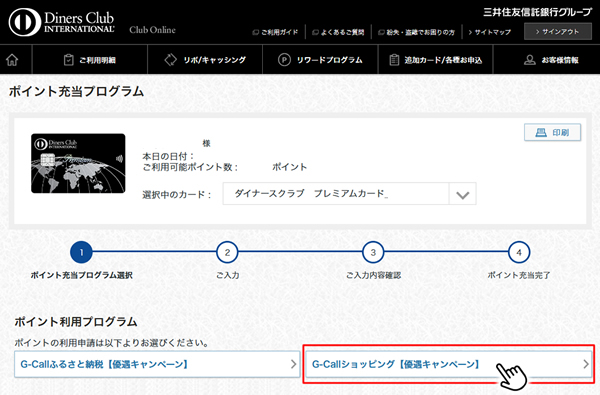Open よくあるご質問 header link
600x395 pixels.
pyautogui.click(x=338, y=32)
